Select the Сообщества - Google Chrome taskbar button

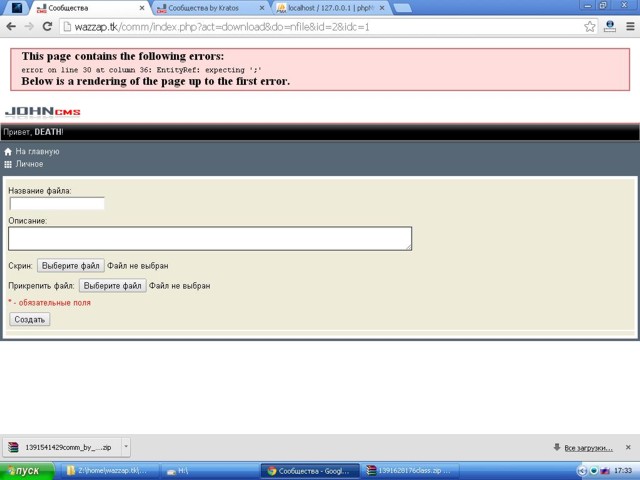[x=310, y=471]
